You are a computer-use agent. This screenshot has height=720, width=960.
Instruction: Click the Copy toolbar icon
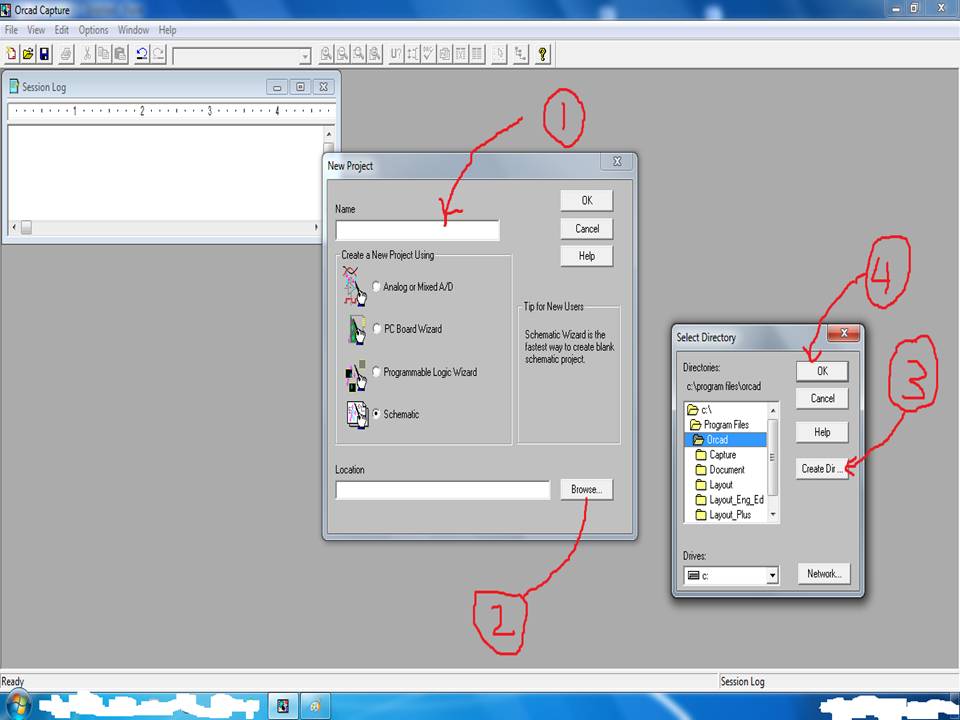(104, 54)
